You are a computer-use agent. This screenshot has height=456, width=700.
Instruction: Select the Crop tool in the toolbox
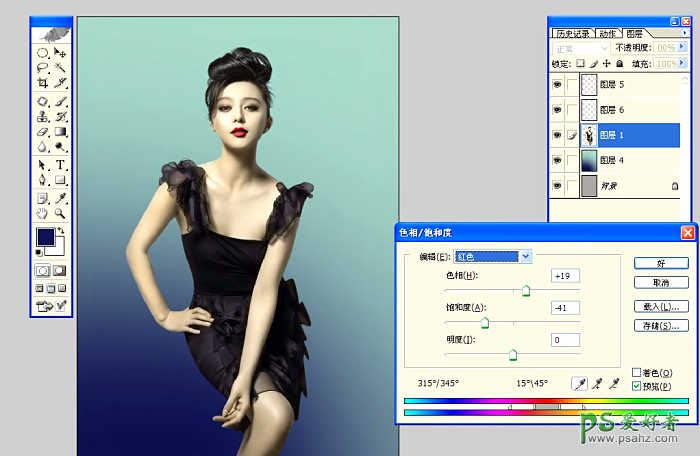[x=43, y=84]
